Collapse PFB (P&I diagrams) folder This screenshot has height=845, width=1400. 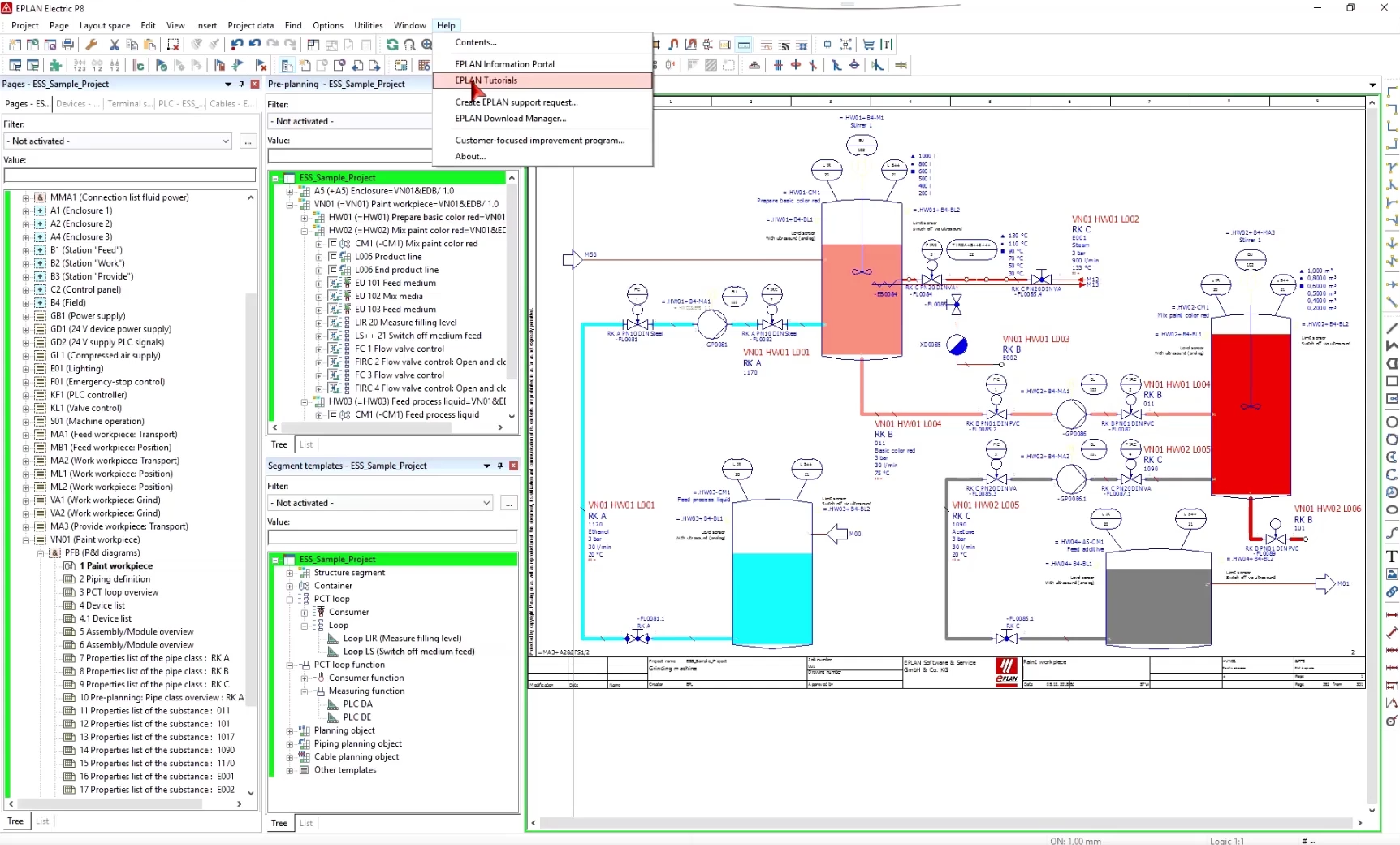(41, 552)
